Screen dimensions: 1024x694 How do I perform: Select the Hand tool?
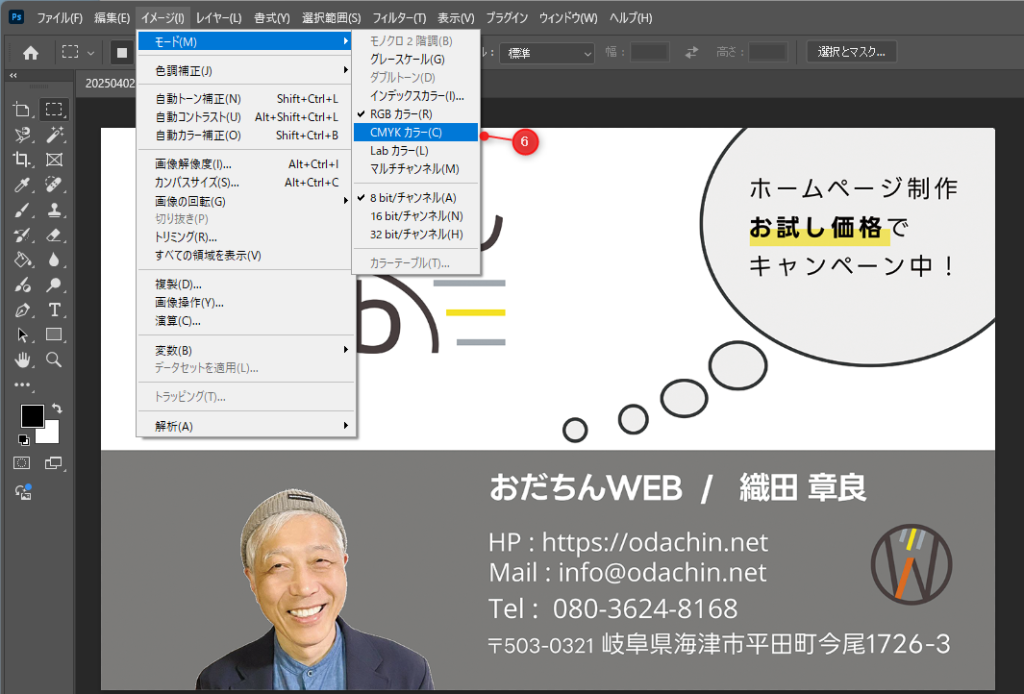21,360
